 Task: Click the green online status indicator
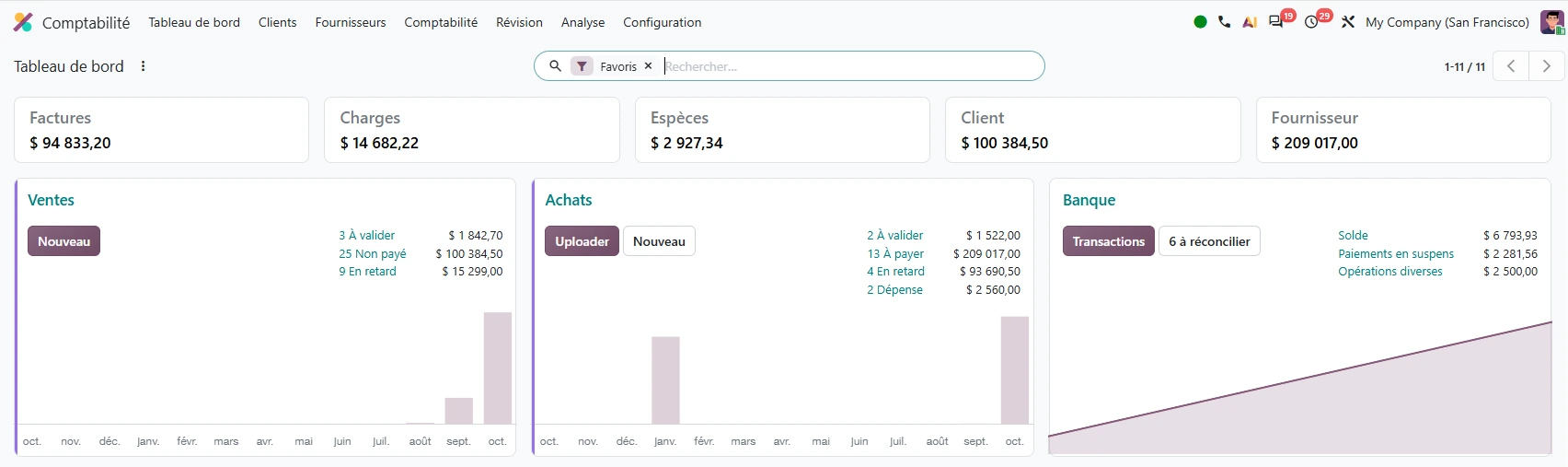coord(1200,22)
